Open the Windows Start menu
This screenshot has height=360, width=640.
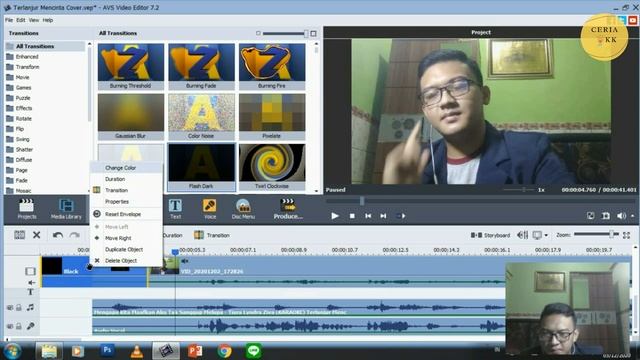click(12, 351)
